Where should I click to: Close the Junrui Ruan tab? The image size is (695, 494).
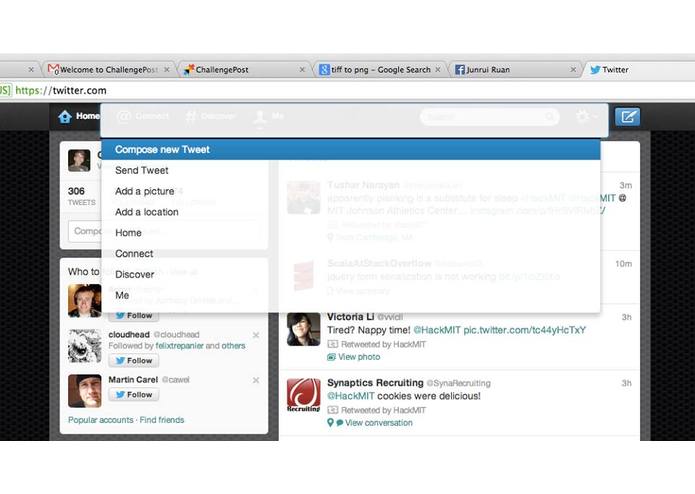click(x=573, y=70)
